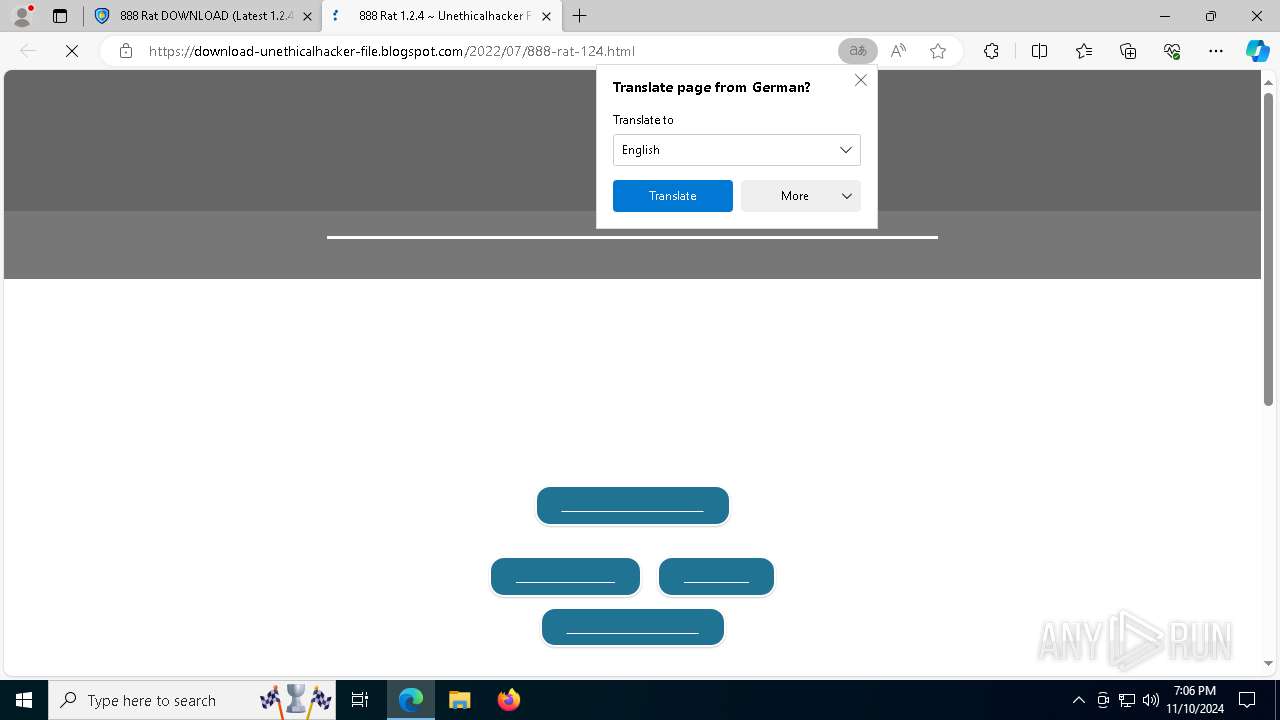
Task: Show hidden system tray icons
Action: (1078, 700)
